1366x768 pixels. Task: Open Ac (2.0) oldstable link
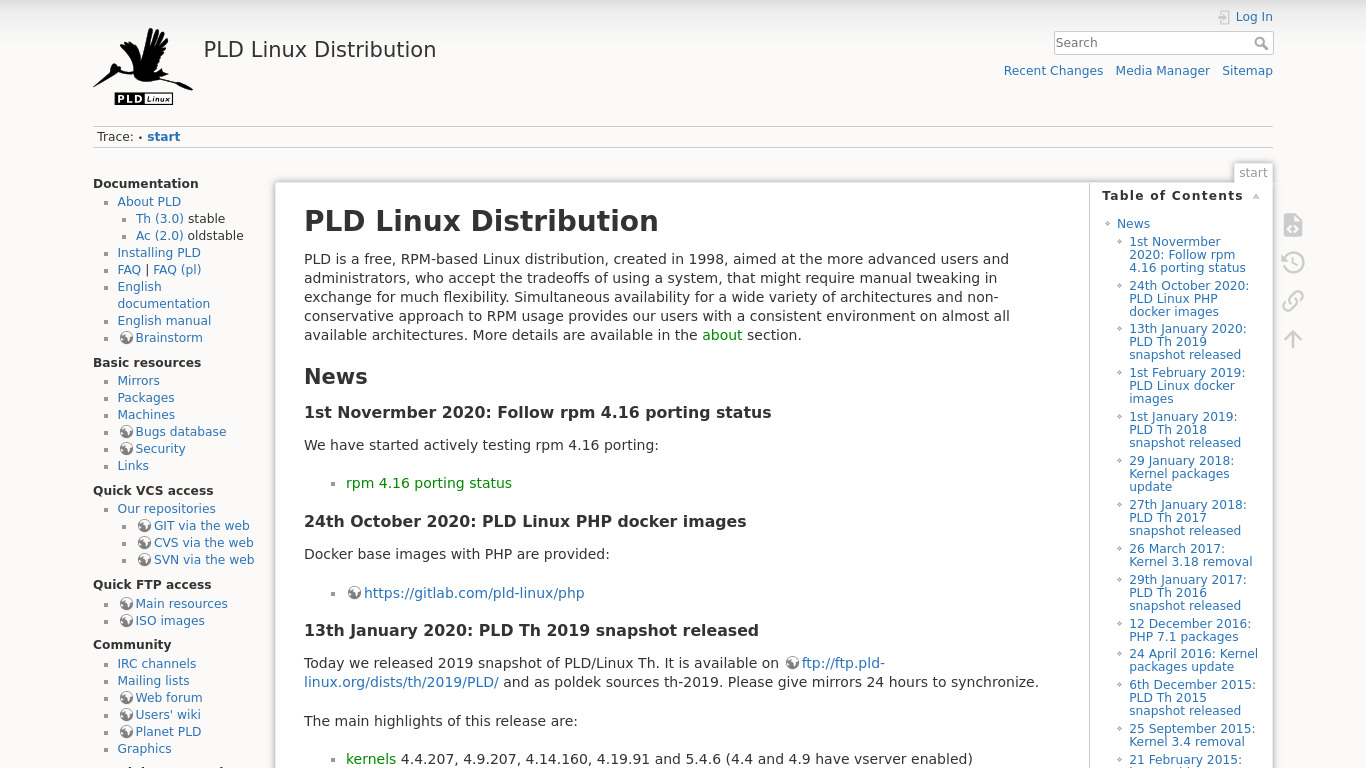160,236
